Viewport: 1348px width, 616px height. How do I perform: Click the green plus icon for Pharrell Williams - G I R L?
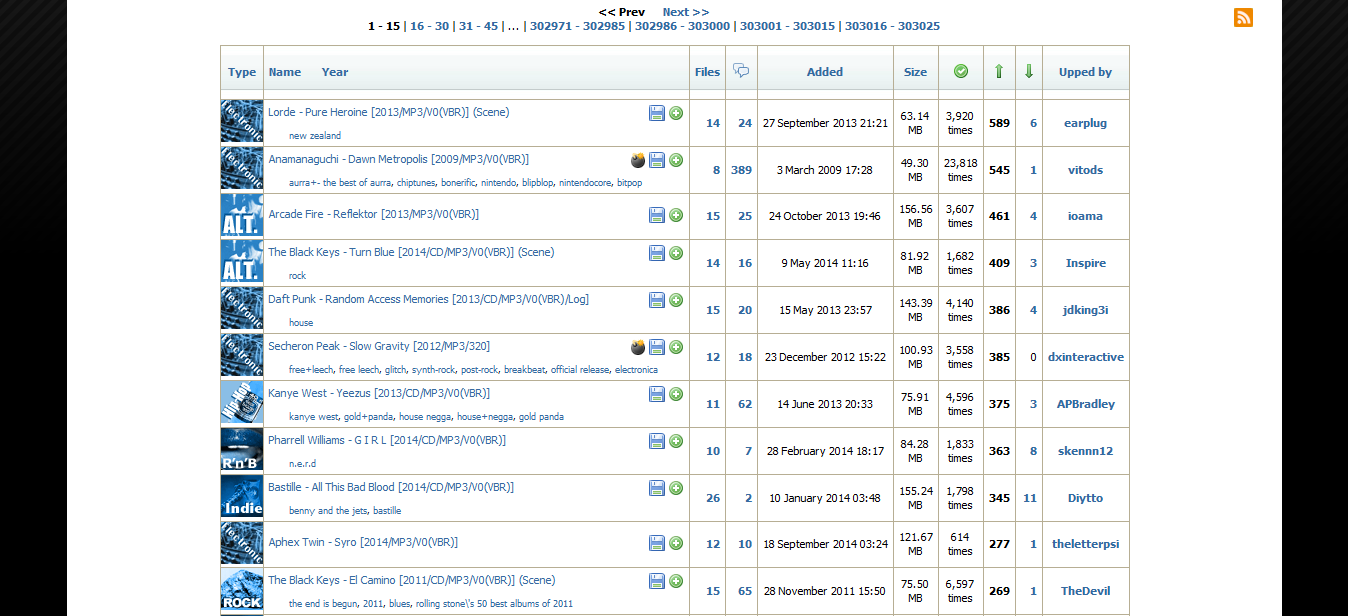click(676, 441)
